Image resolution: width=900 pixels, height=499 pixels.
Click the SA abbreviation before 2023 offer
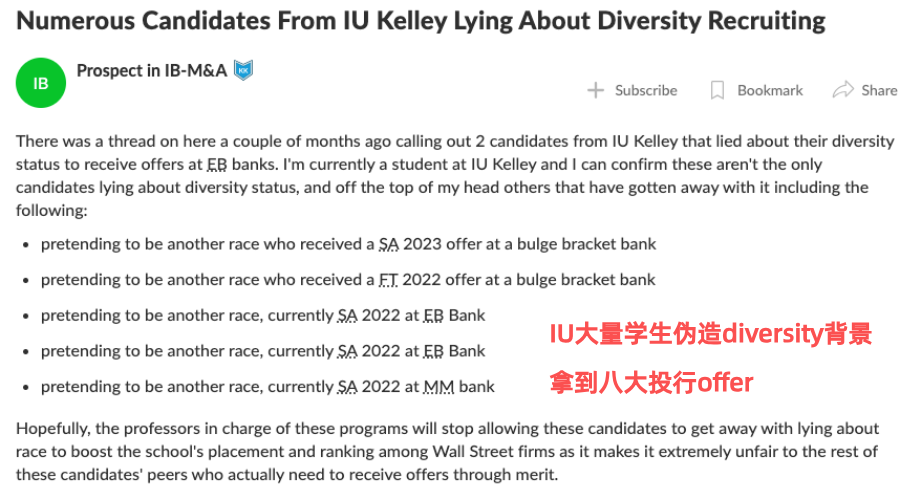pyautogui.click(x=389, y=245)
